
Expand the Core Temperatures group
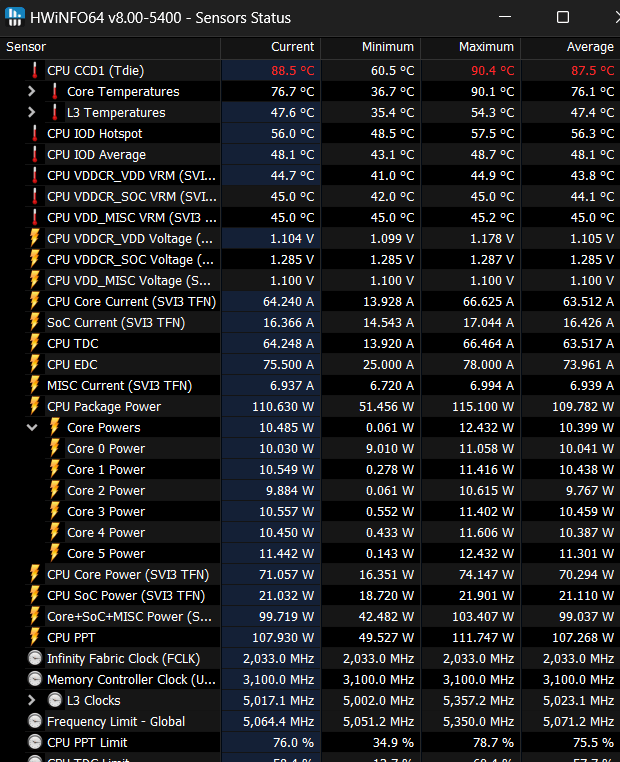click(32, 91)
